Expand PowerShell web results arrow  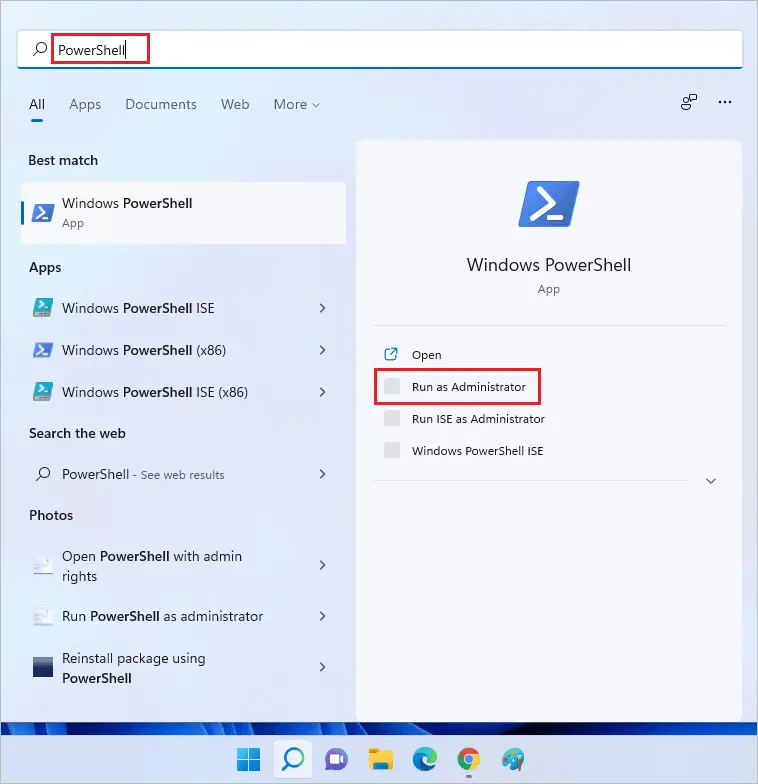322,474
